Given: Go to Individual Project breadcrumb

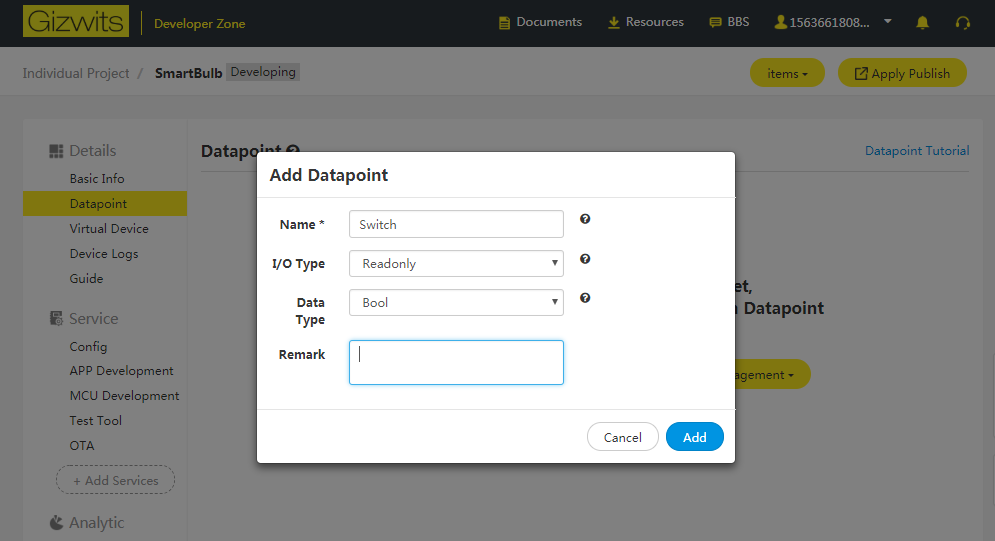Looking at the screenshot, I should [x=76, y=73].
